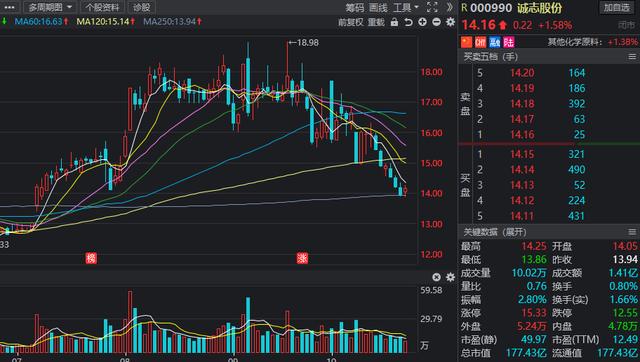The width and height of the screenshot is (640, 362).
Task: Click the red 涨 event marker
Action: click(302, 258)
